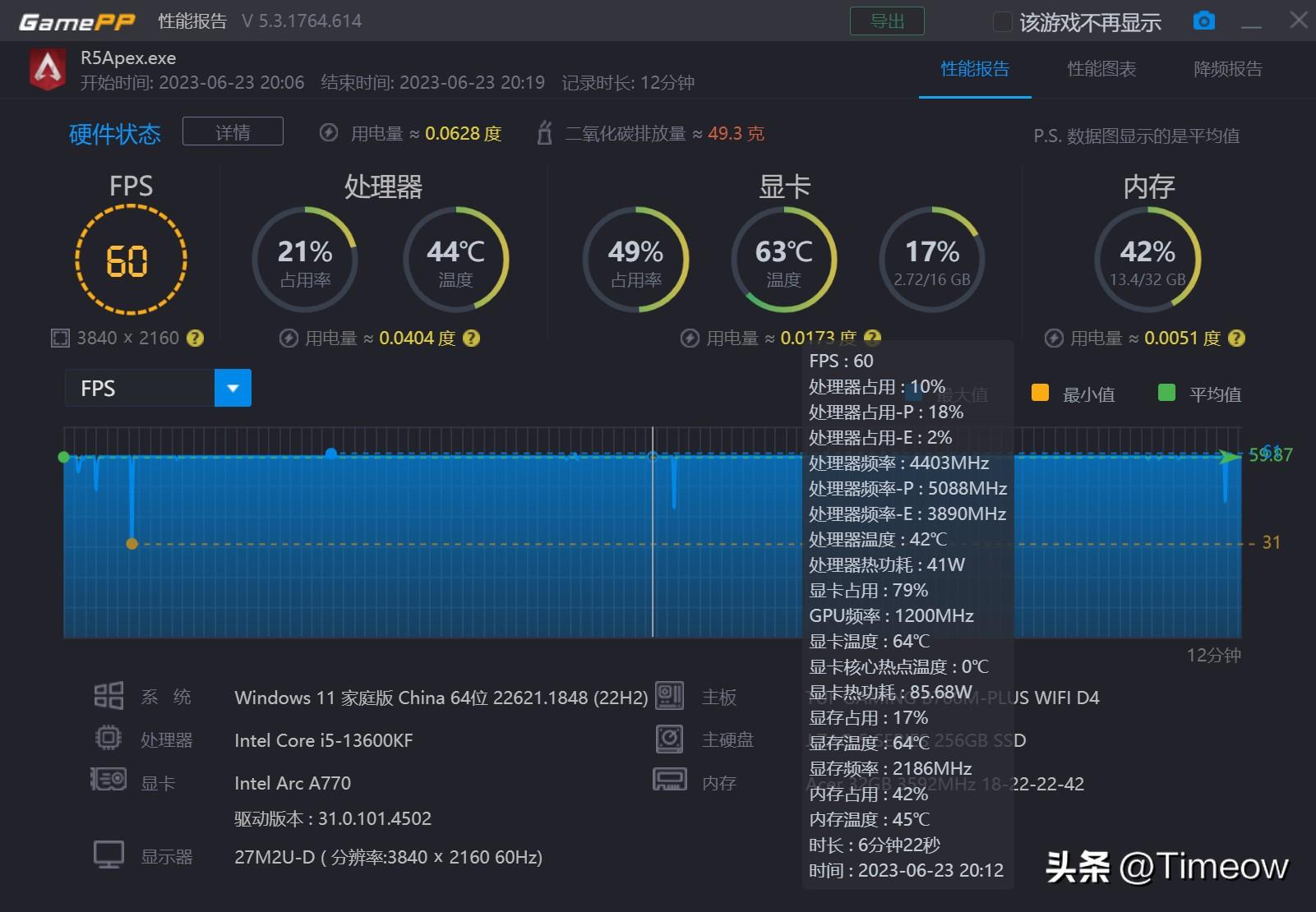The height and width of the screenshot is (912, 1316).
Task: Click the 二氧化碳排放量 CO2 icon
Action: click(545, 132)
